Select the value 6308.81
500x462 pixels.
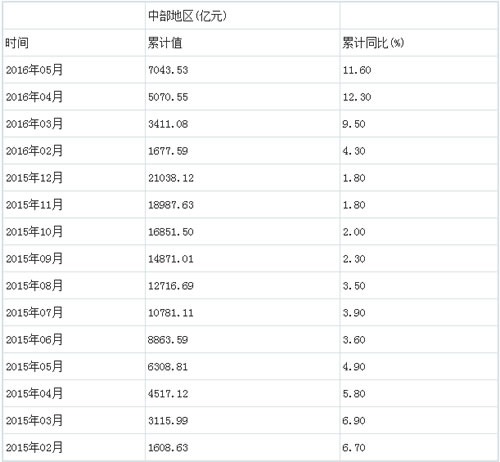(168, 367)
